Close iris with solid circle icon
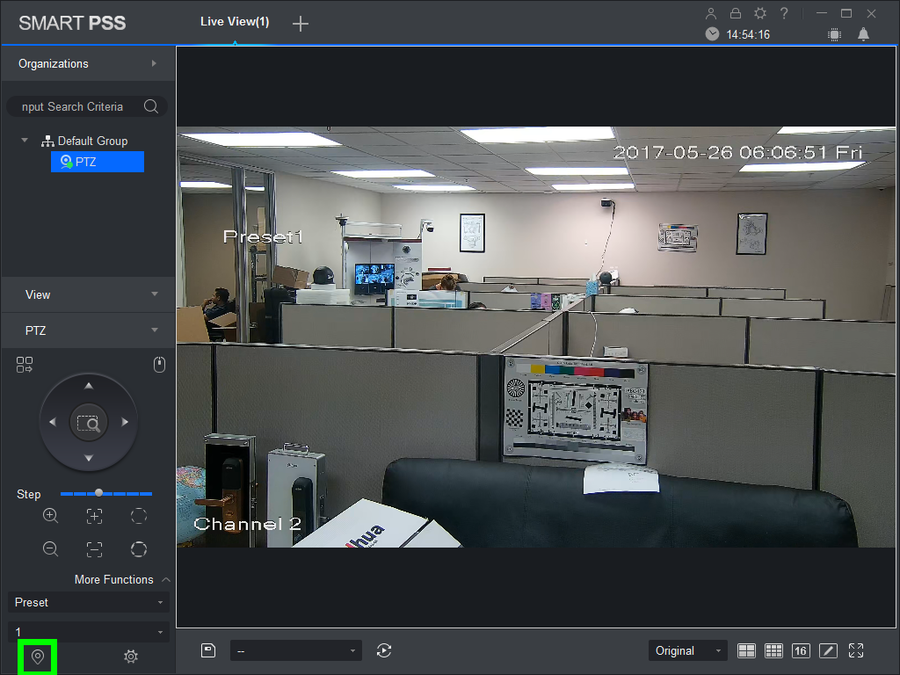The image size is (900, 675). (139, 549)
